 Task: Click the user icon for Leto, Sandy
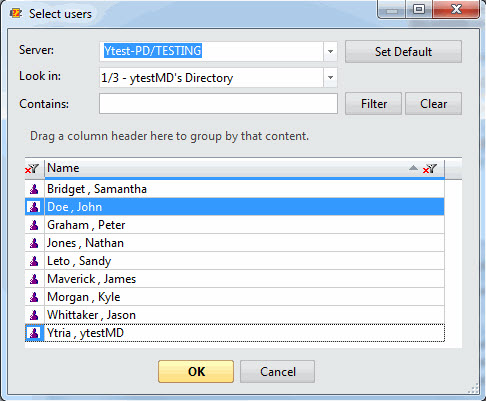[x=34, y=261]
